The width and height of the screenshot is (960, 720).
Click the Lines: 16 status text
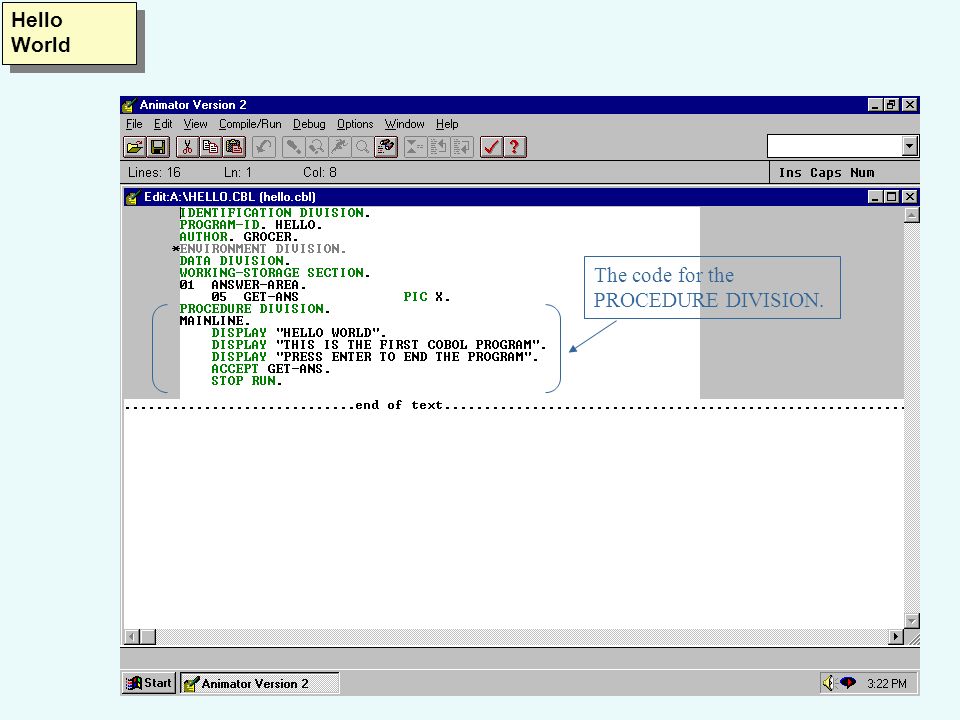[154, 173]
